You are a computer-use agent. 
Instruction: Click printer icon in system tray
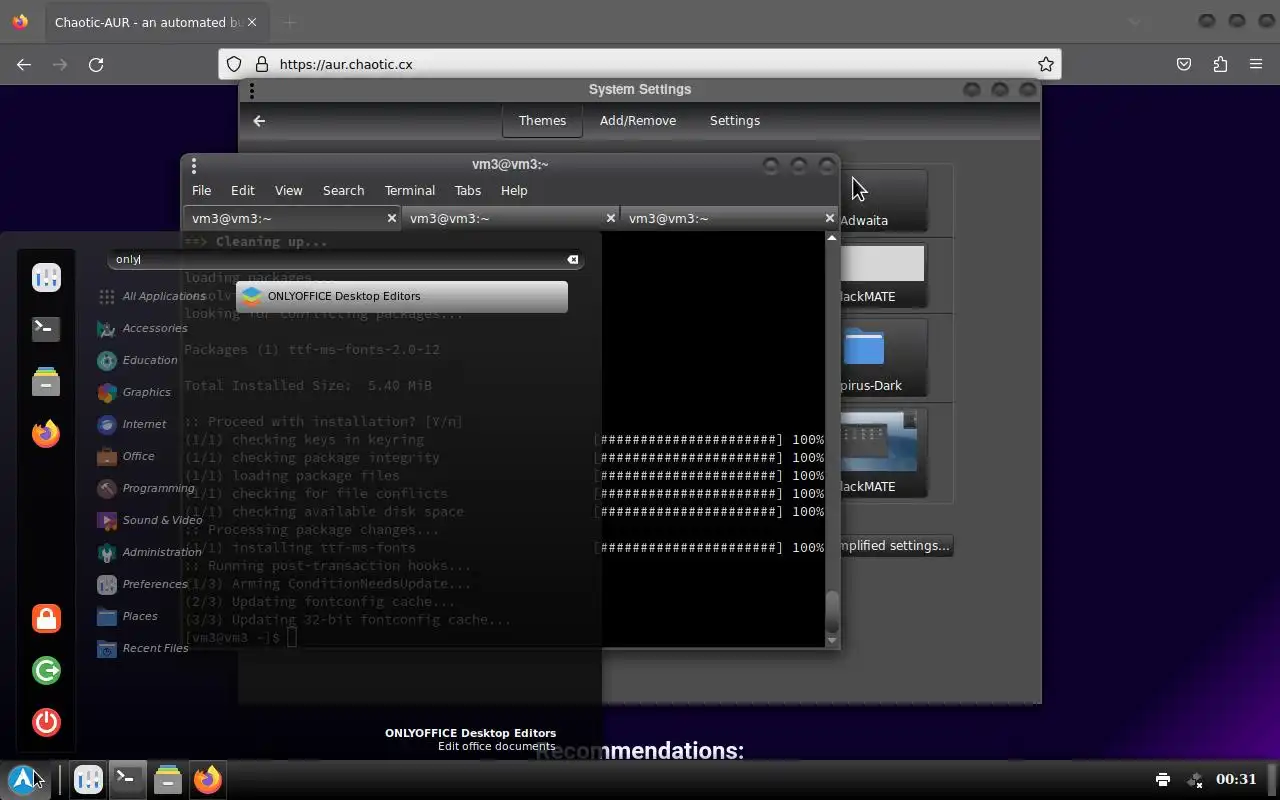(1162, 779)
